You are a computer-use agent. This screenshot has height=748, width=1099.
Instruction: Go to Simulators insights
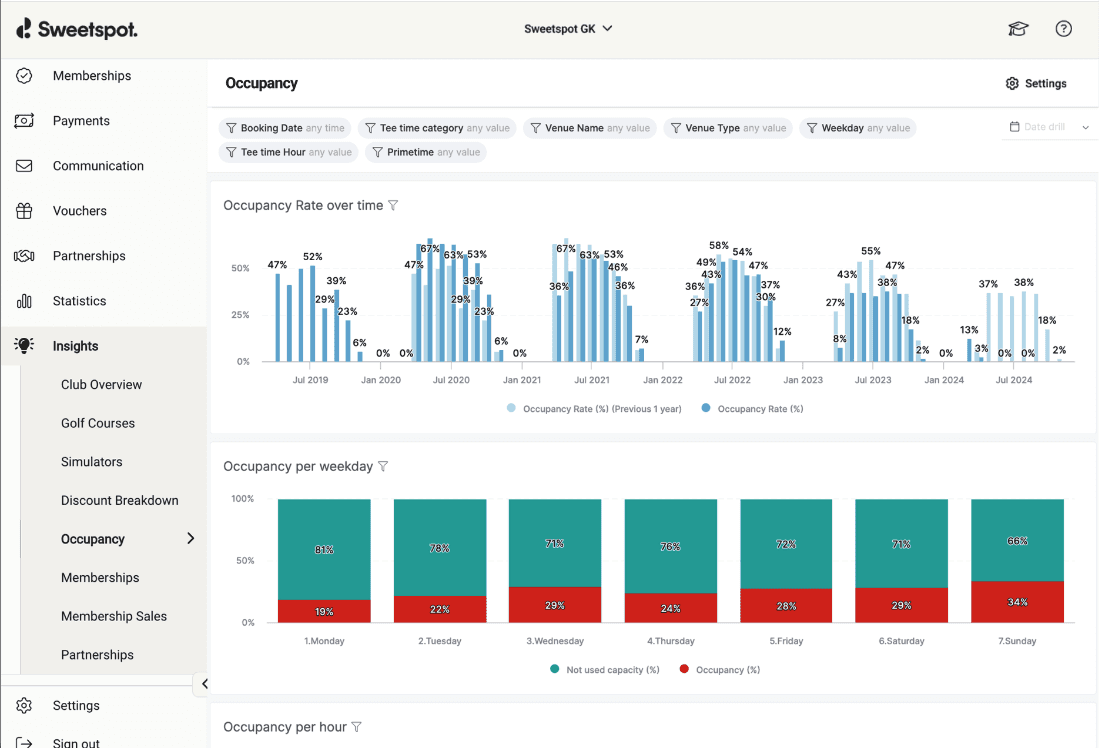[x=91, y=461]
